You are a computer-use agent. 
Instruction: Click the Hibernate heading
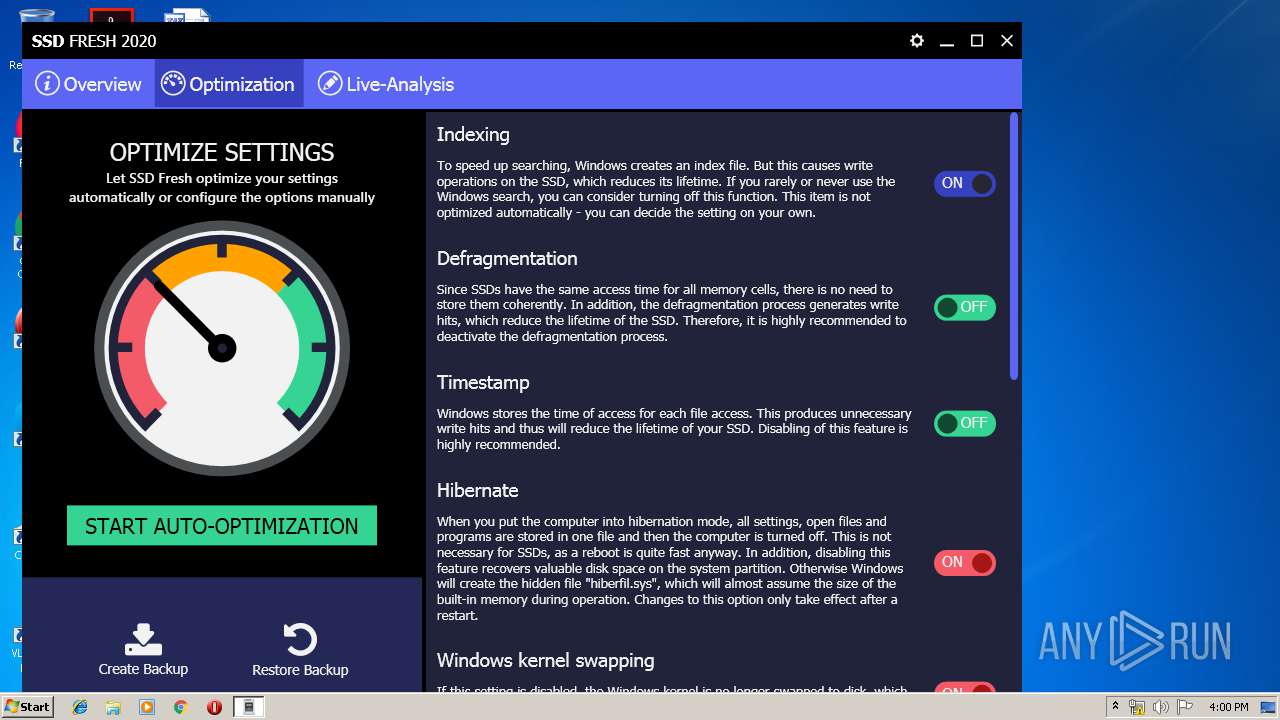click(478, 490)
